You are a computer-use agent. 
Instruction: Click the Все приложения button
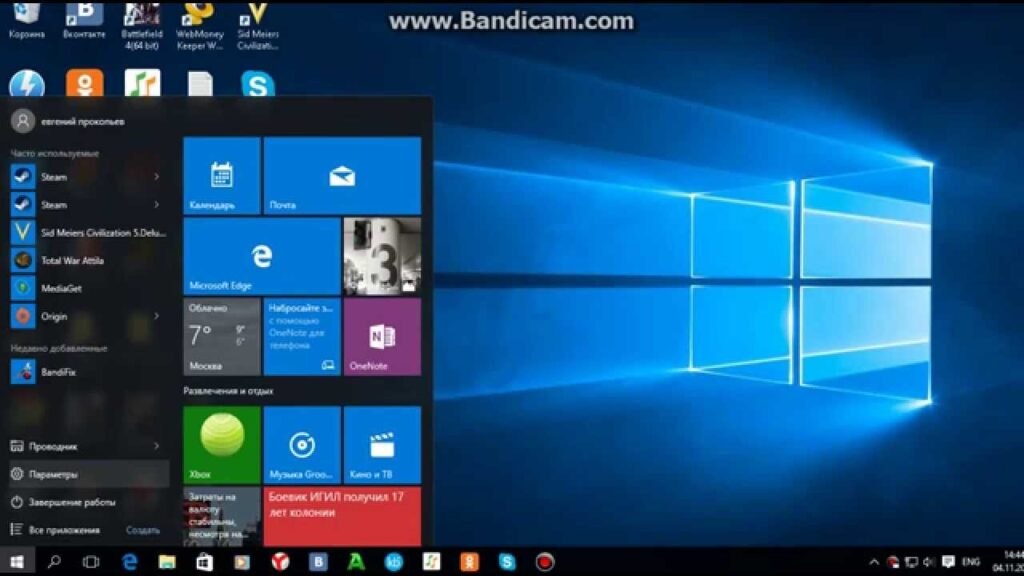point(64,530)
